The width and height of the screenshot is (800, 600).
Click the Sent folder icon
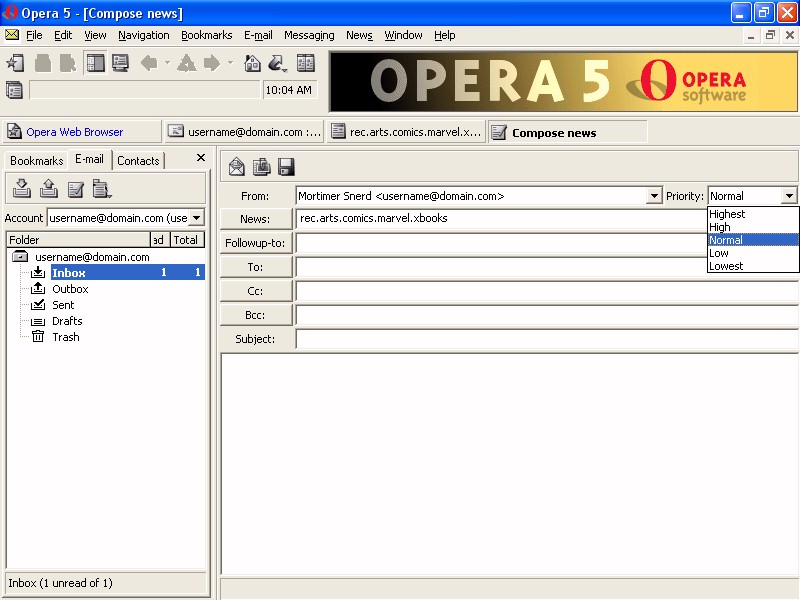click(x=38, y=305)
